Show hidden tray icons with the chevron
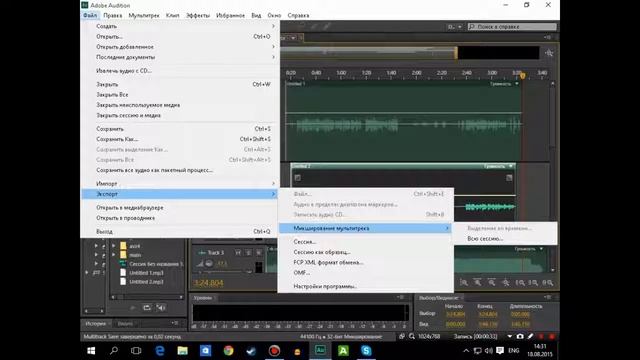Image resolution: width=640 pixels, height=360 pixels. [466, 351]
